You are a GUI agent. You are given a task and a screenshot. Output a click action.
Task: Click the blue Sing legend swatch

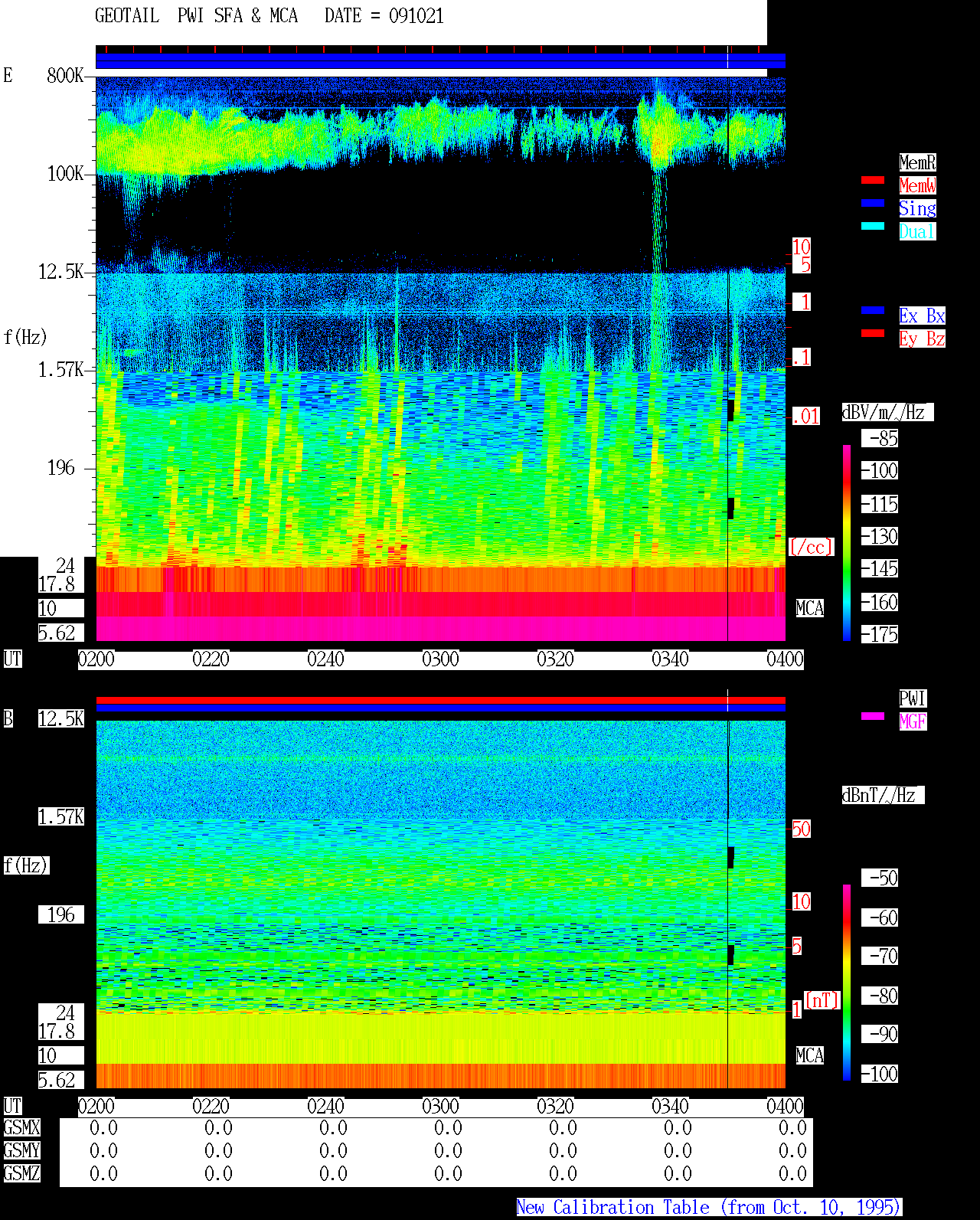873,203
